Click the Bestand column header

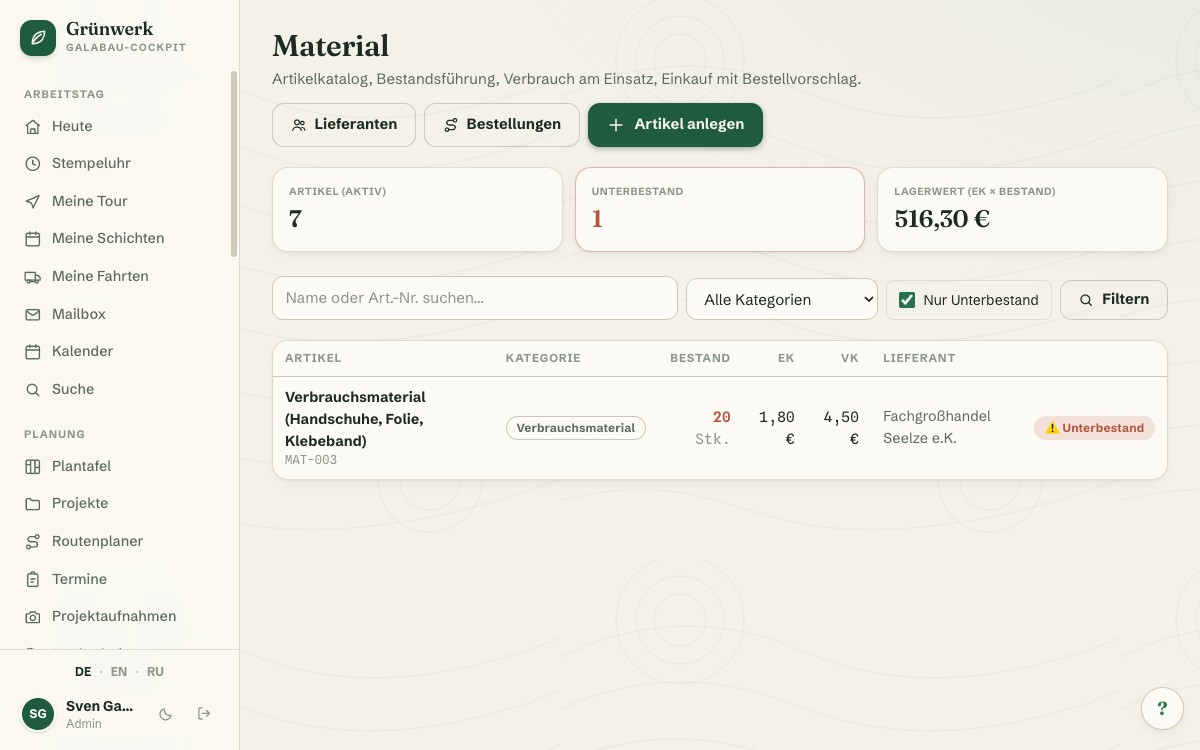click(700, 358)
